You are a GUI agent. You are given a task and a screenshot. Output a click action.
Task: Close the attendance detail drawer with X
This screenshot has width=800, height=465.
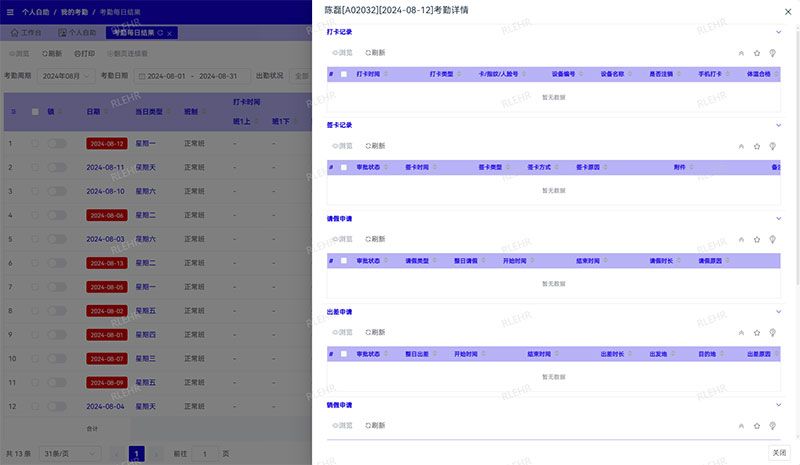click(788, 12)
